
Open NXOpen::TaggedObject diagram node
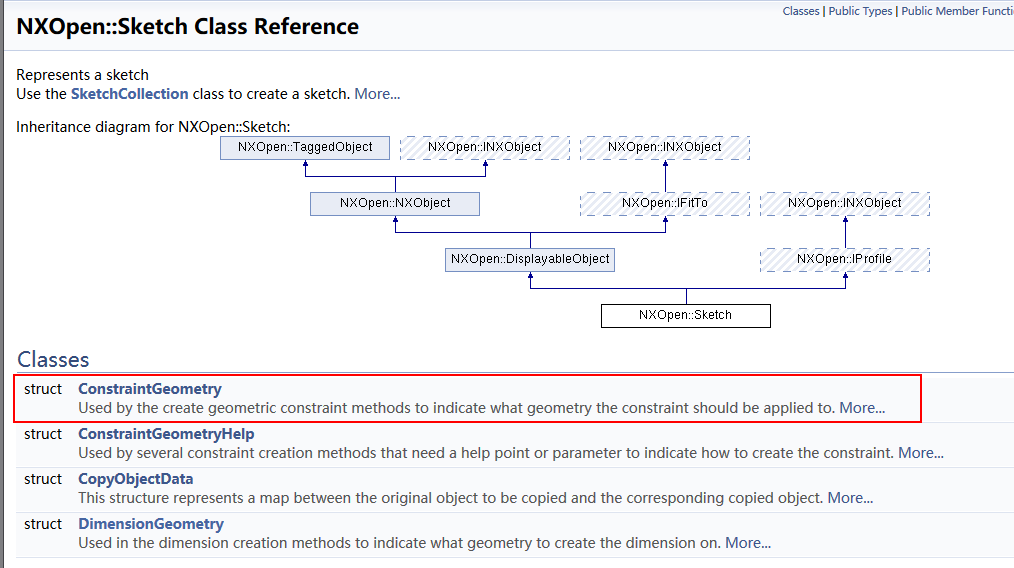[305, 147]
